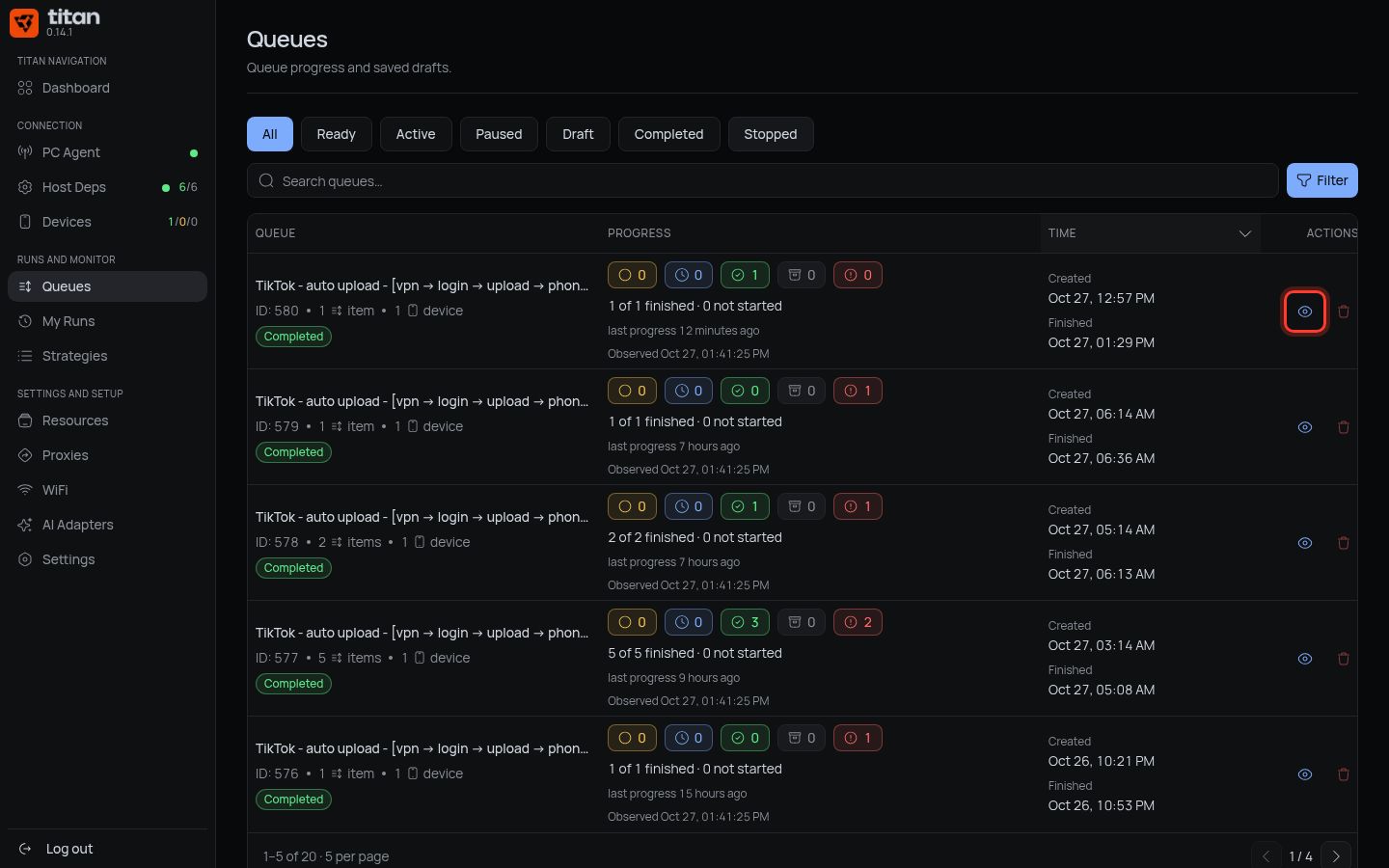
Task: Show Stopped queues tab
Action: pos(771,134)
